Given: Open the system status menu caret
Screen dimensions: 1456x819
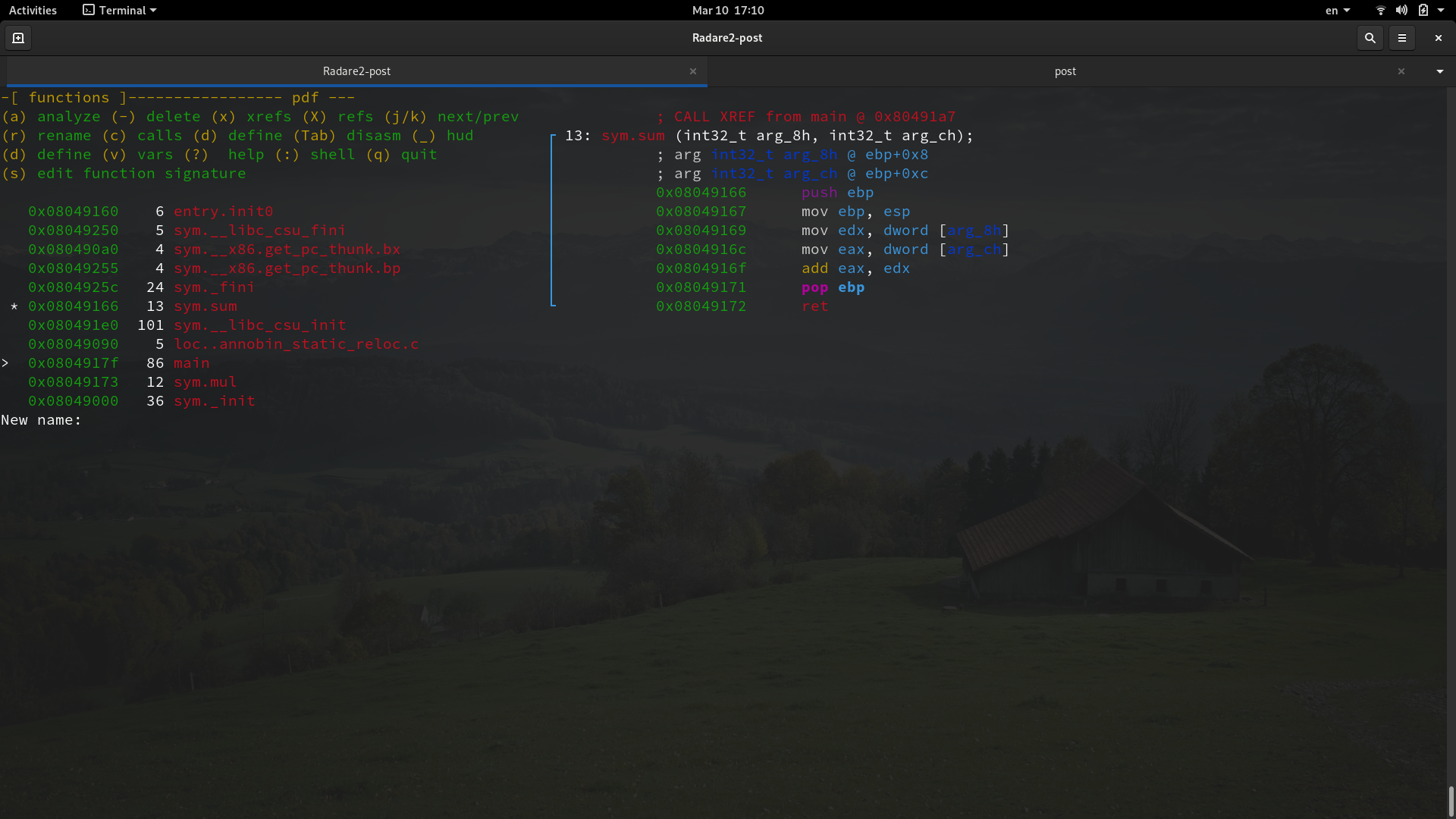Looking at the screenshot, I should [x=1443, y=10].
